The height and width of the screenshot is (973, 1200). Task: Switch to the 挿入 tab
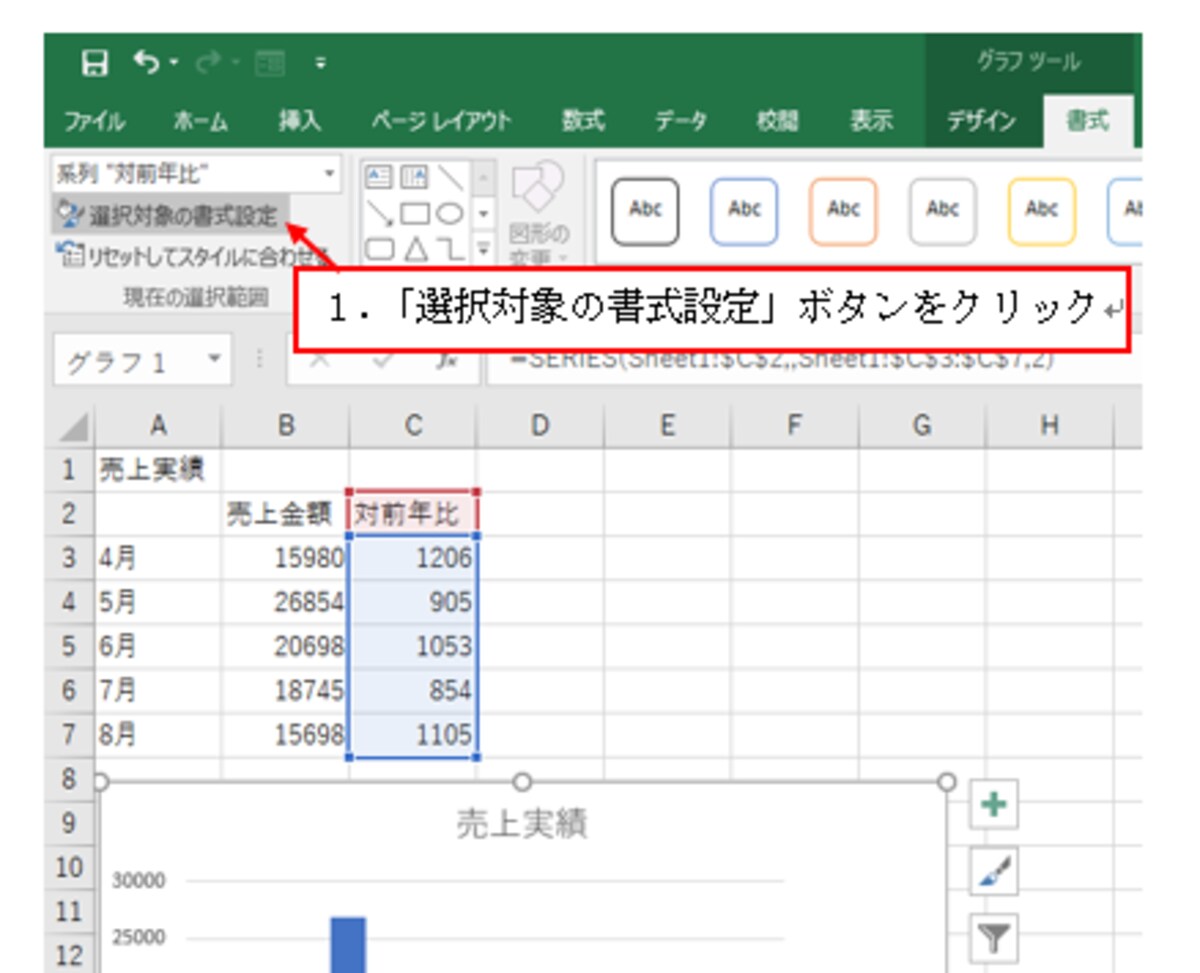pyautogui.click(x=300, y=121)
